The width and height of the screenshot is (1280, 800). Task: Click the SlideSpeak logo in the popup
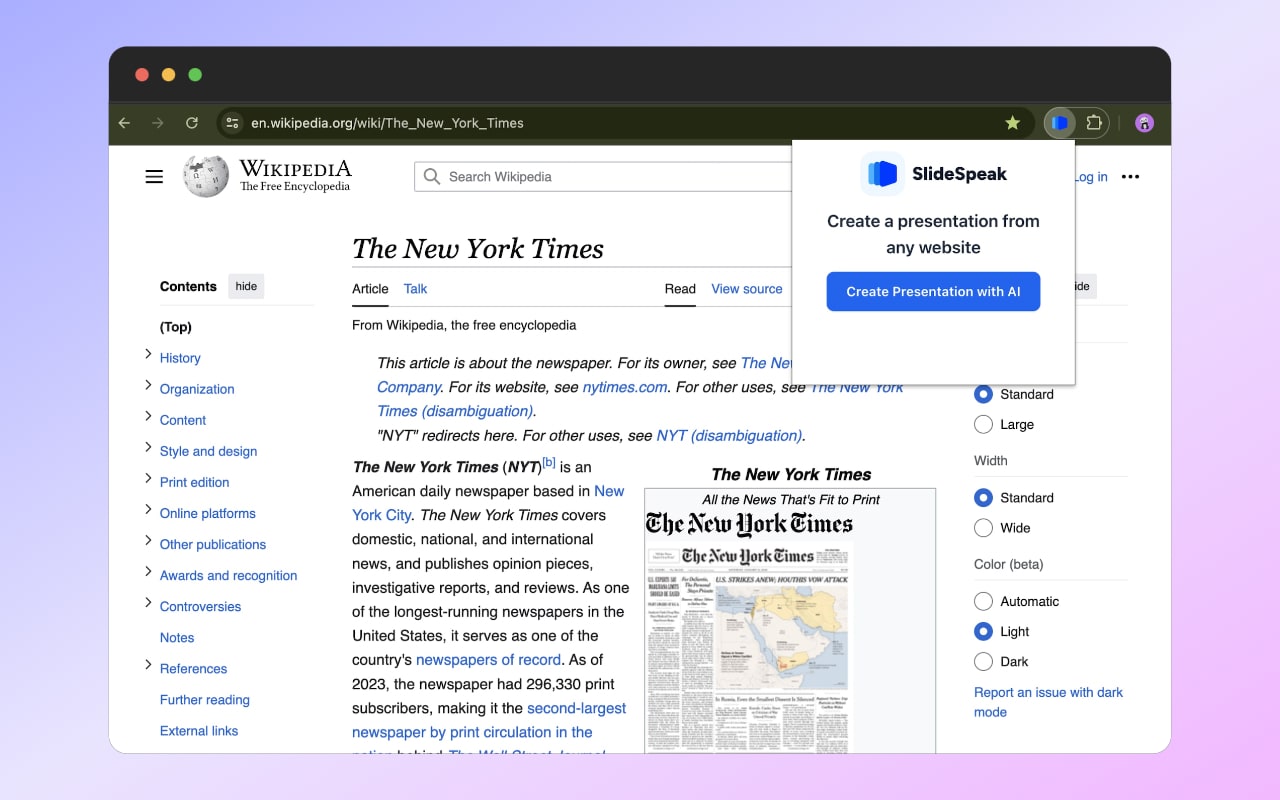click(882, 174)
